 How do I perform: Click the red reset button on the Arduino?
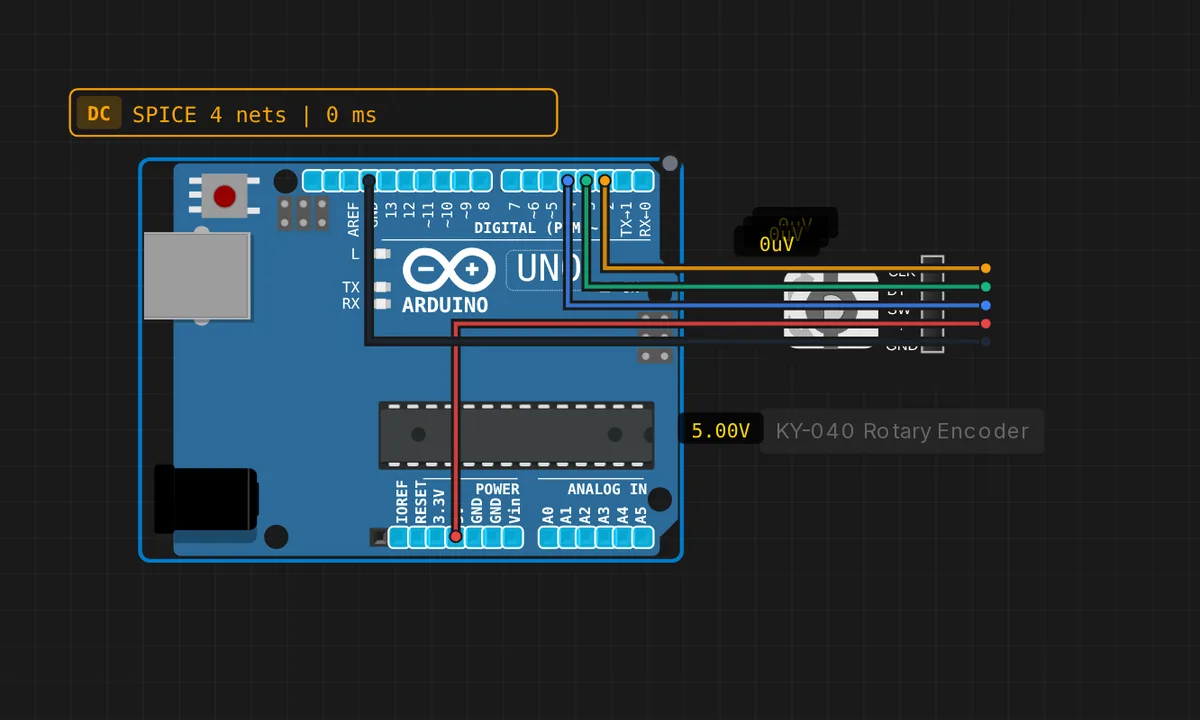(x=225, y=196)
